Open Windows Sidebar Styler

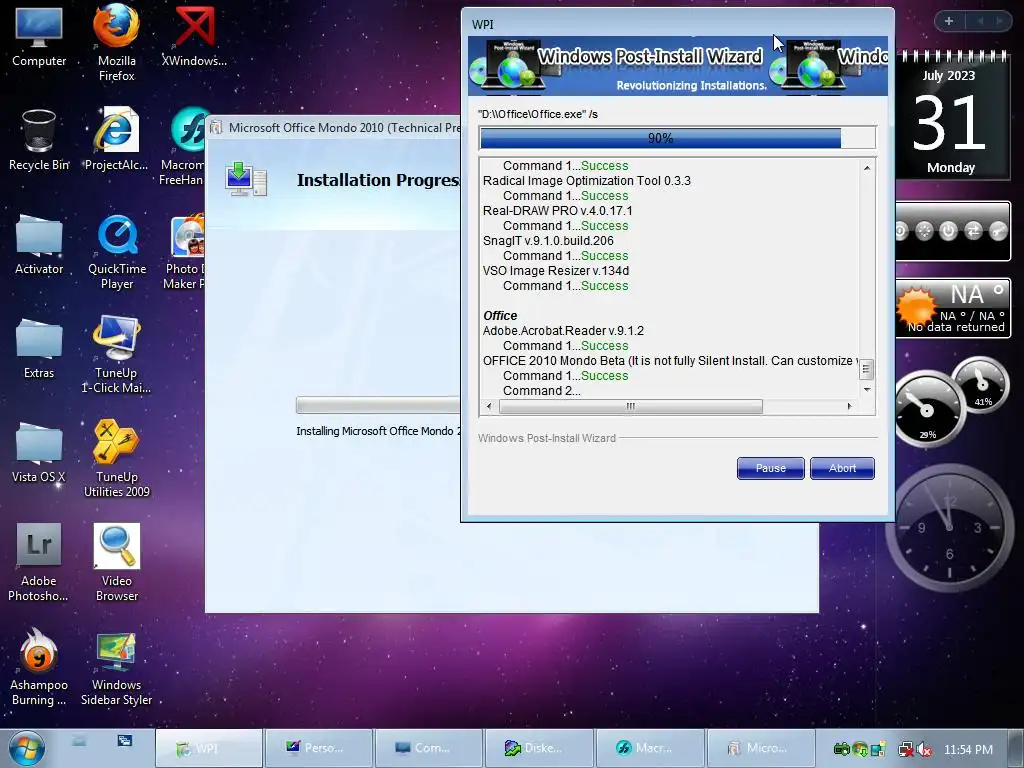point(116,669)
